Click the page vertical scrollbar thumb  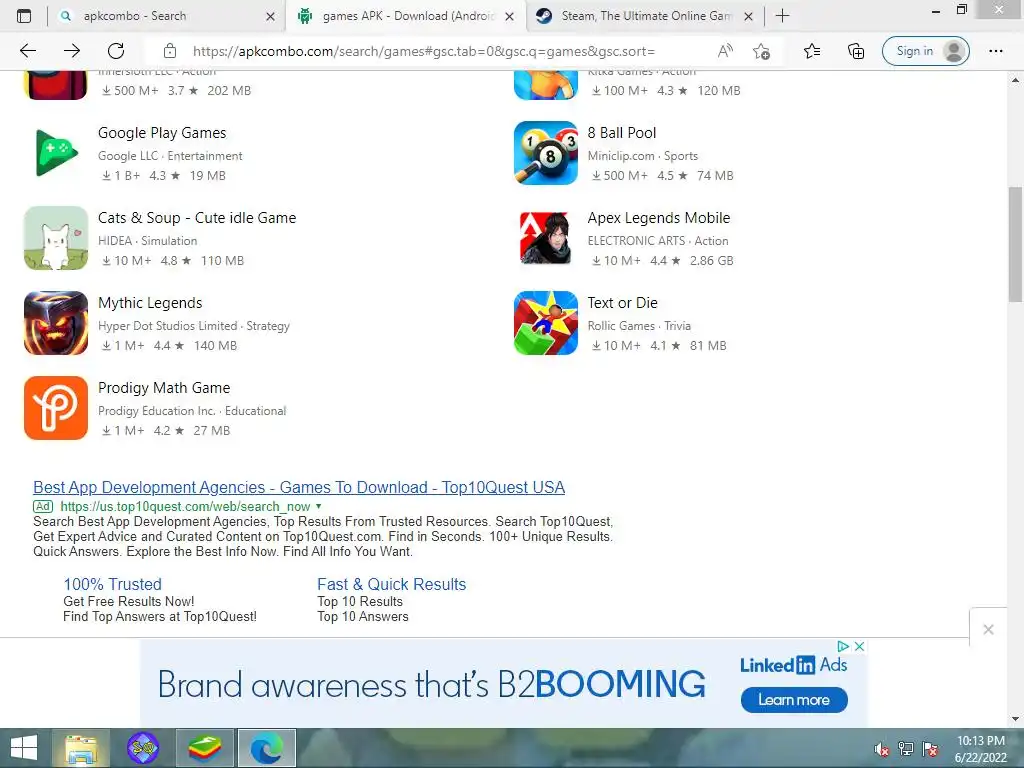pyautogui.click(x=1015, y=243)
